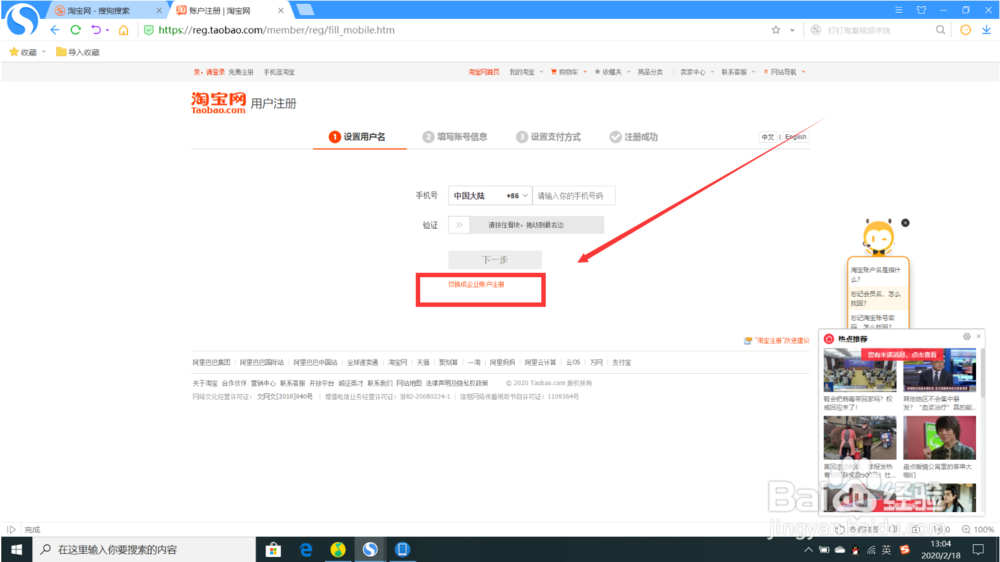This screenshot has height=562, width=1000.
Task: Launch Edge browser from the taskbar
Action: 306,549
